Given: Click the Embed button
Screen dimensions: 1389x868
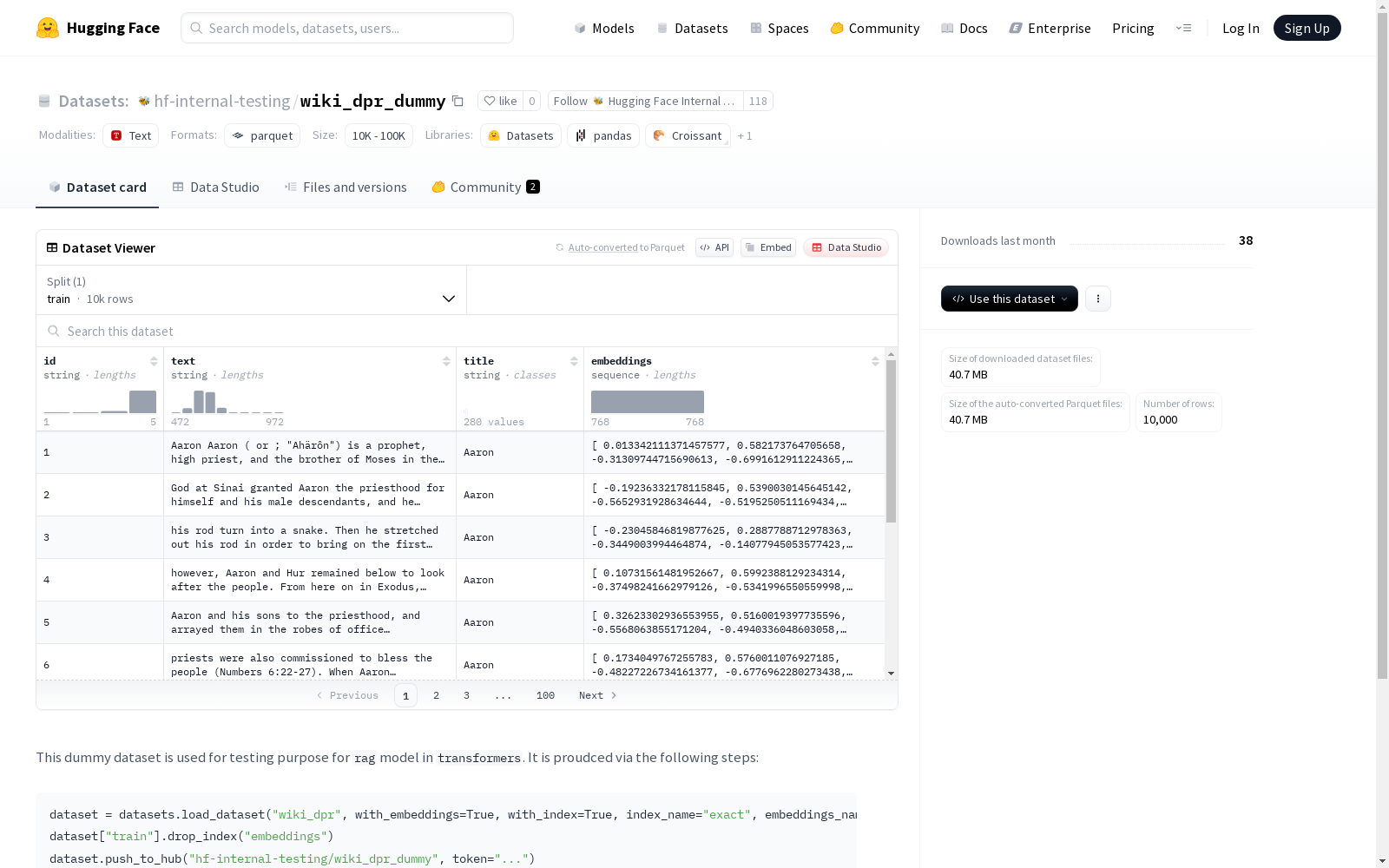Looking at the screenshot, I should 768,247.
